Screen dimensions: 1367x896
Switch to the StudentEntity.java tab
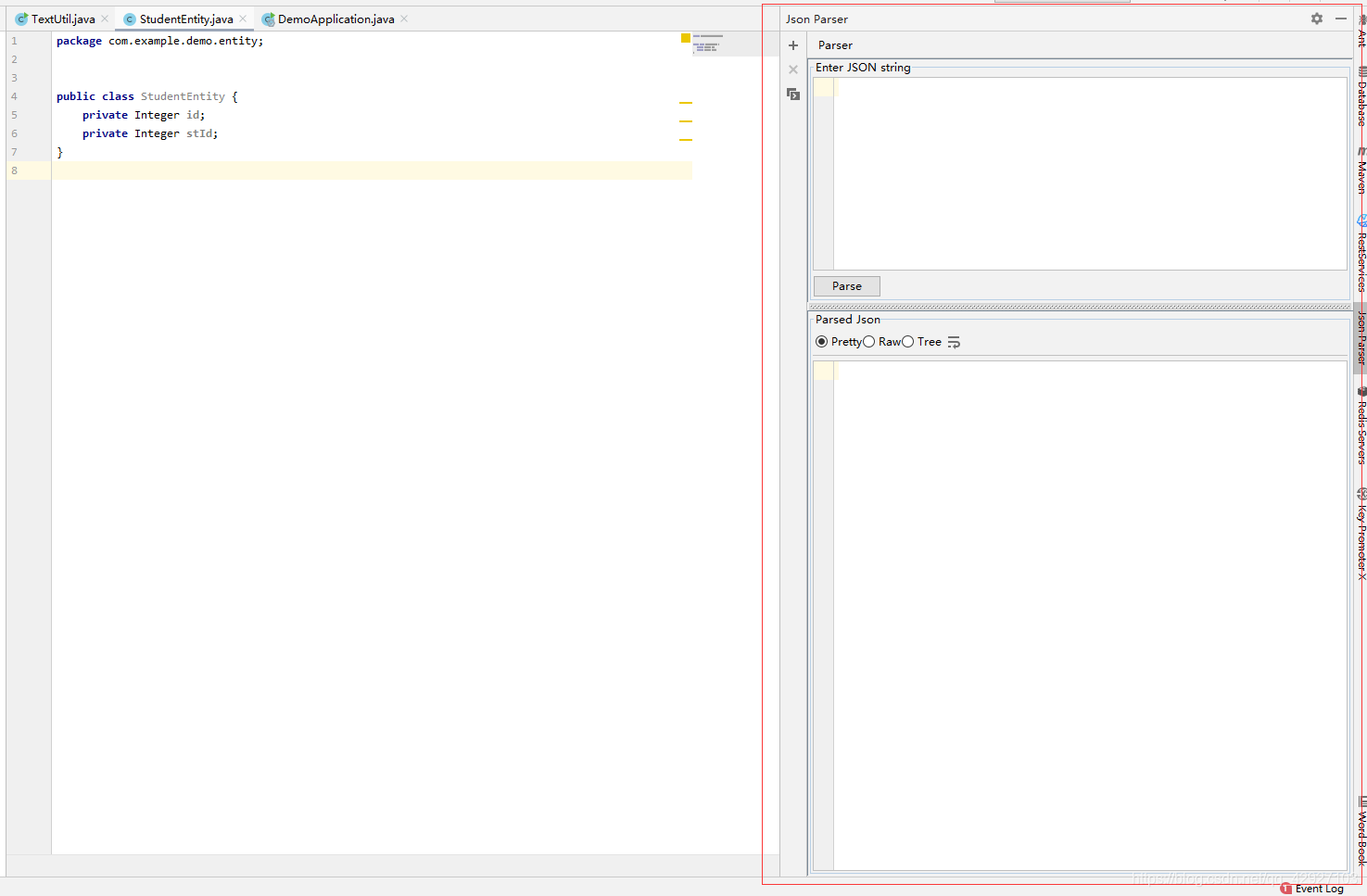186,19
